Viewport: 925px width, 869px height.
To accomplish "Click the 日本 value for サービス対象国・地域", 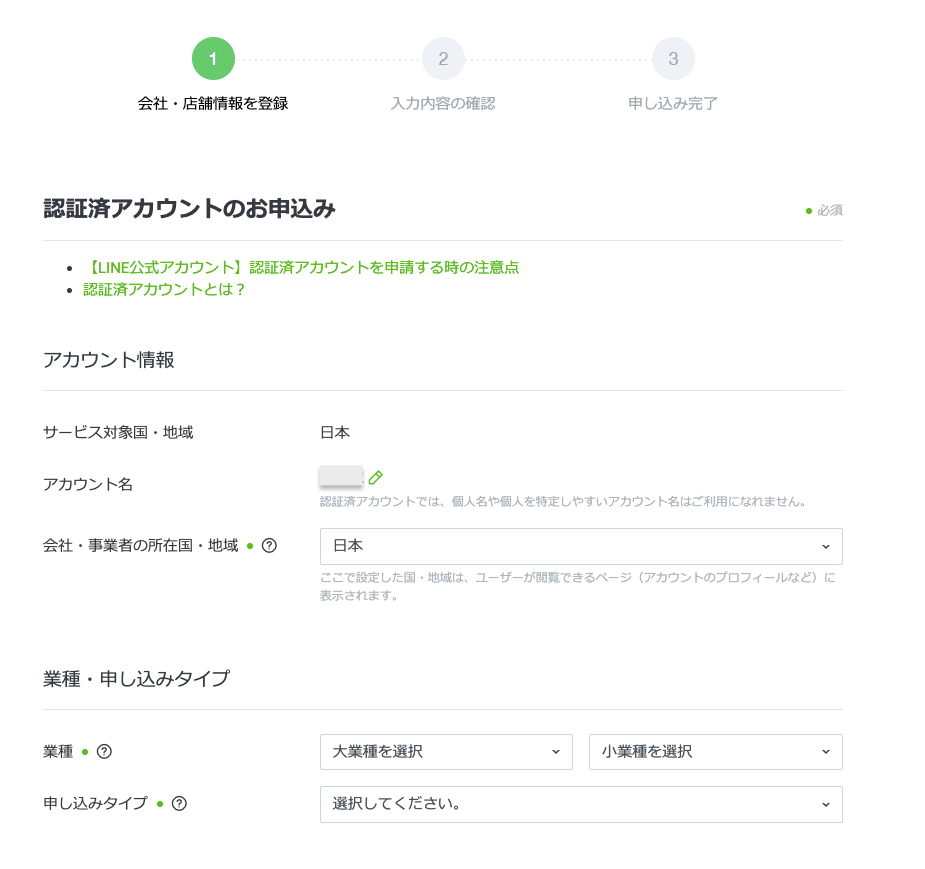I will pos(335,432).
